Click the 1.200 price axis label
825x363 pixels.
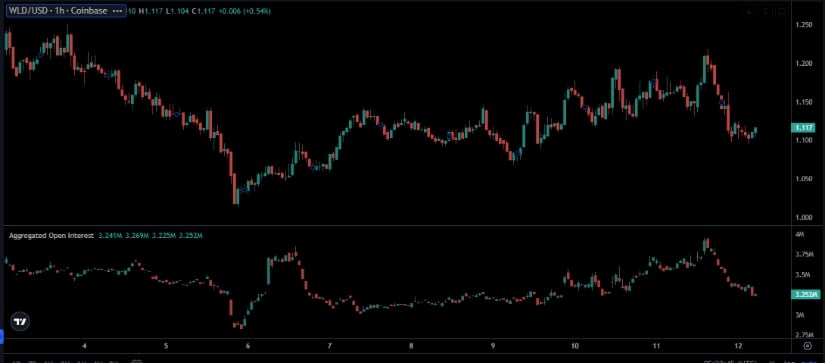click(803, 64)
